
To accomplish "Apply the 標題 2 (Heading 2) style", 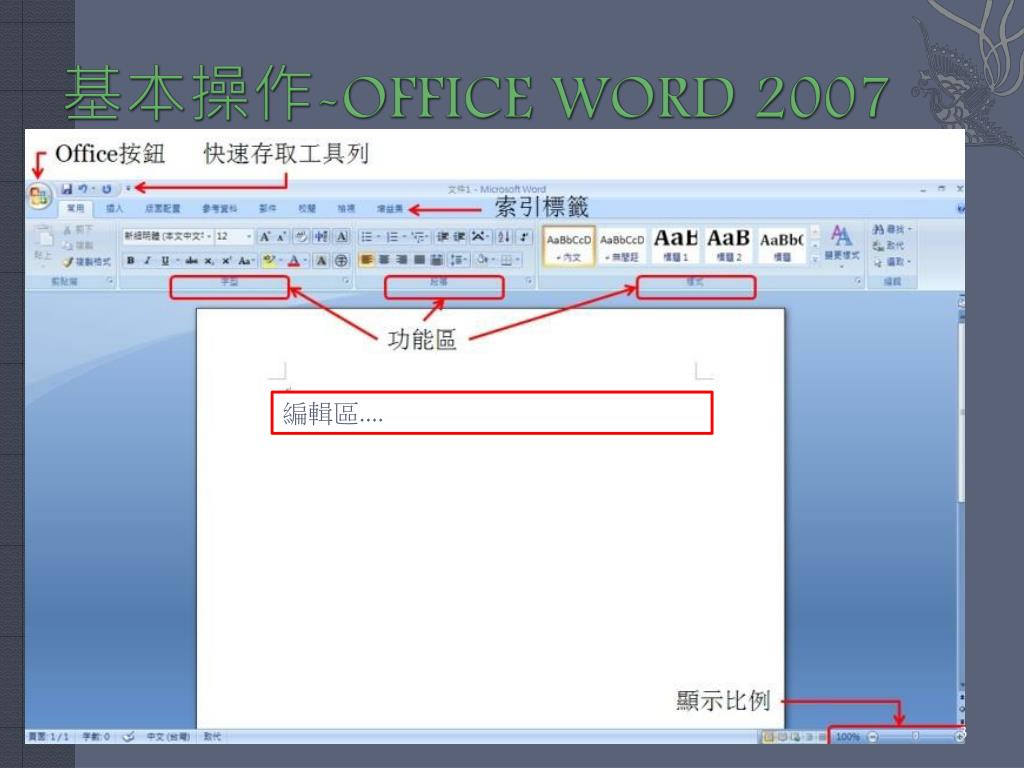I will pos(729,246).
